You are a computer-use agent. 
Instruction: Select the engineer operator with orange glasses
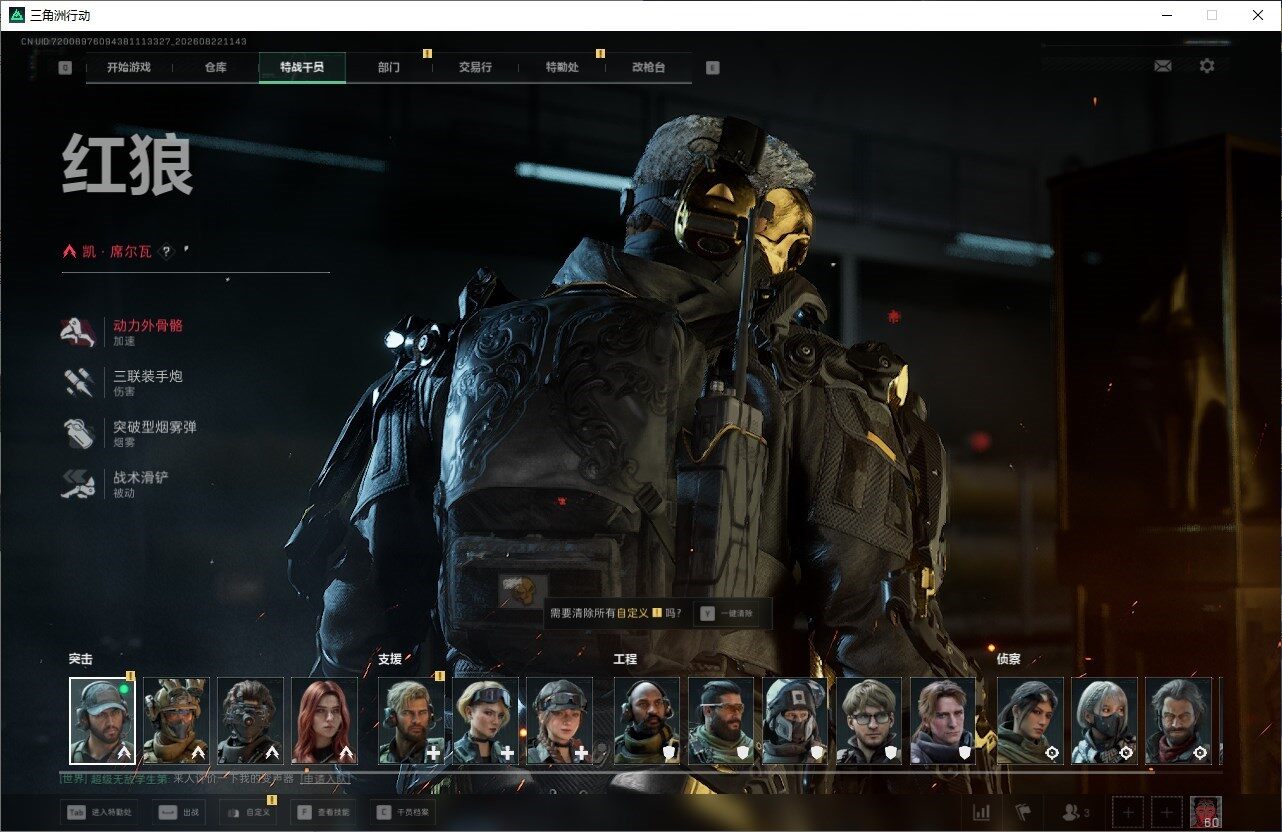(720, 721)
